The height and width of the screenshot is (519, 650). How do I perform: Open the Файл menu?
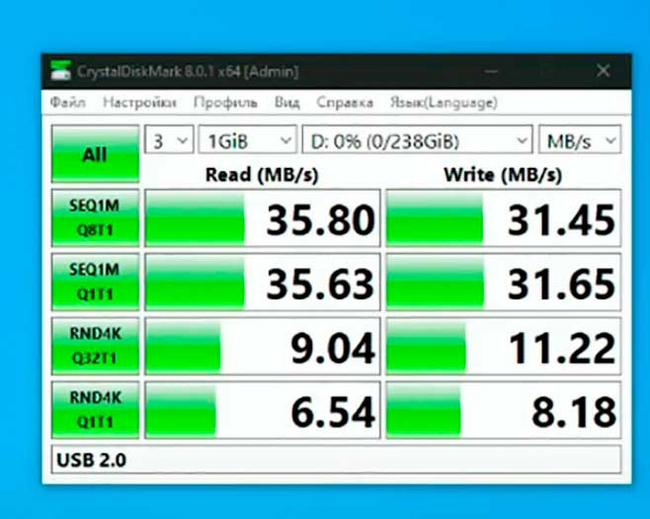pos(68,102)
